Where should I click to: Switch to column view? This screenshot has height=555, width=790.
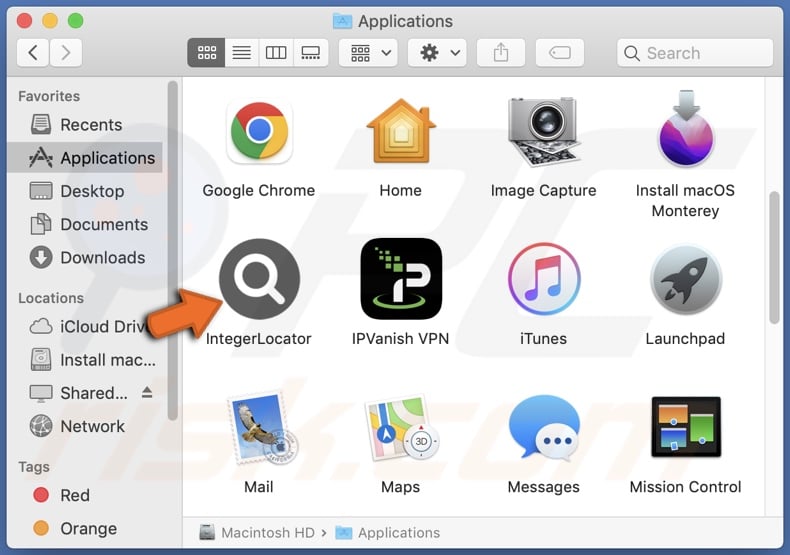(276, 52)
